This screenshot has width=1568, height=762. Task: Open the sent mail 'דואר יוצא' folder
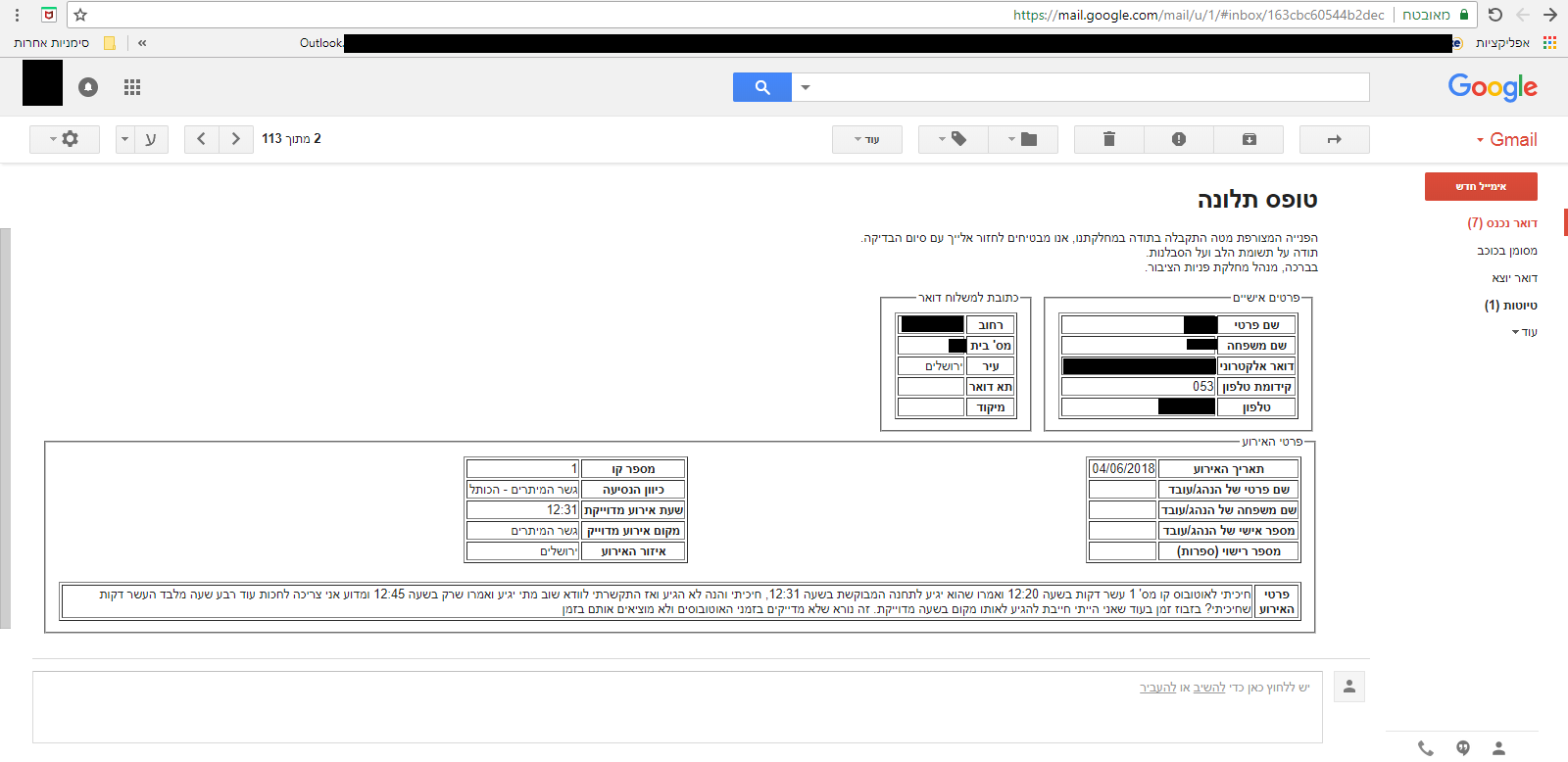click(1515, 278)
